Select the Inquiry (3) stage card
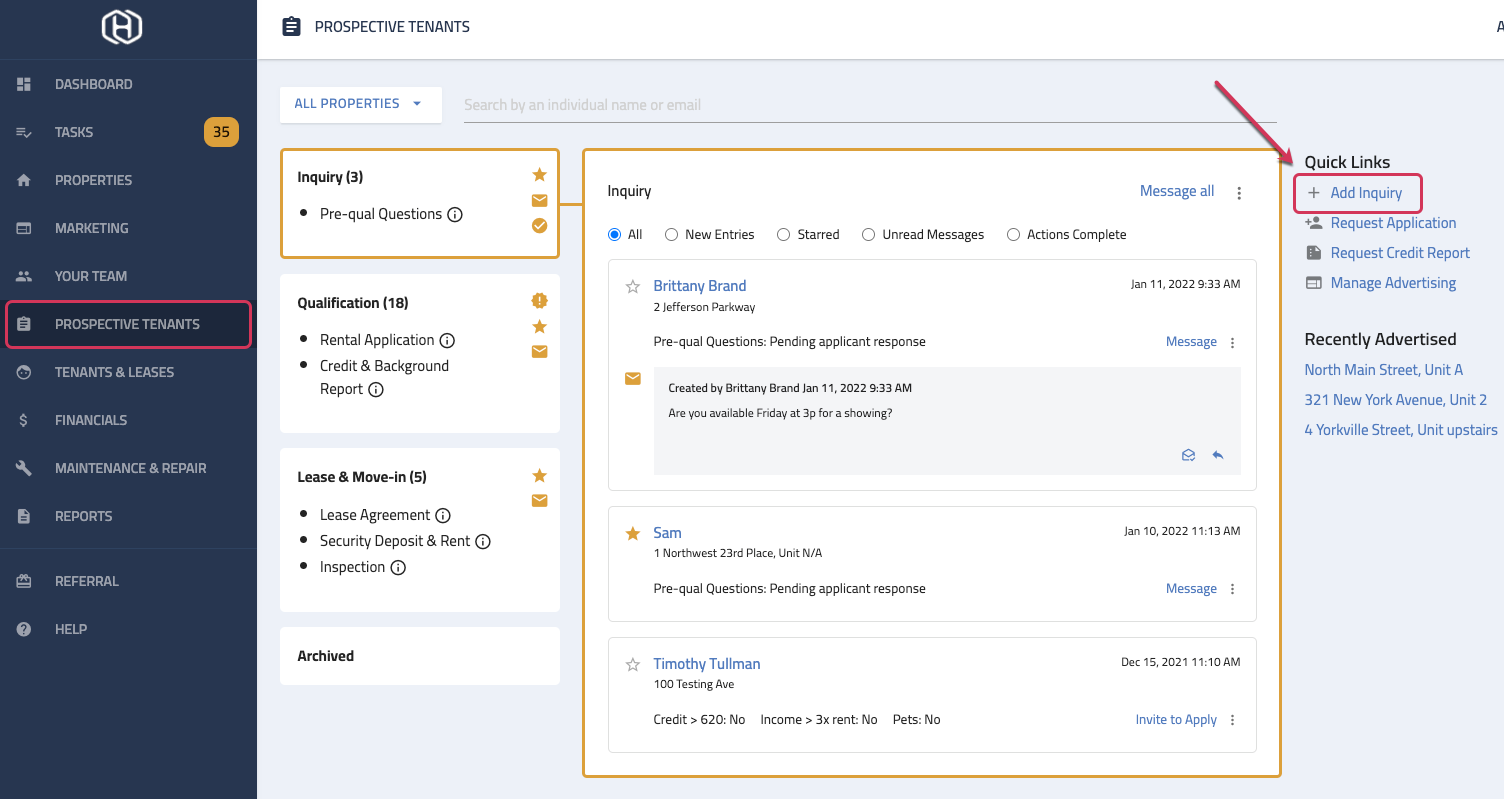This screenshot has height=799, width=1504. [x=420, y=204]
